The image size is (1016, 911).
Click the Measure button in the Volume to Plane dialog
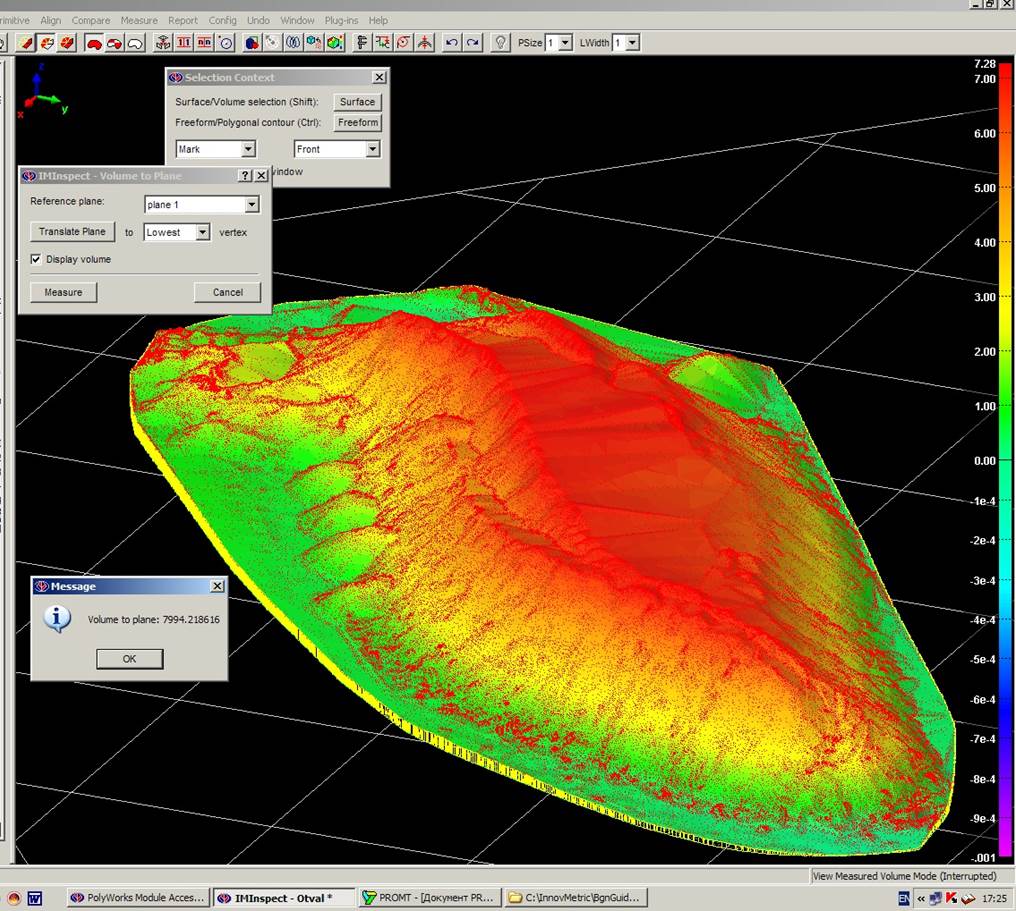pos(64,292)
